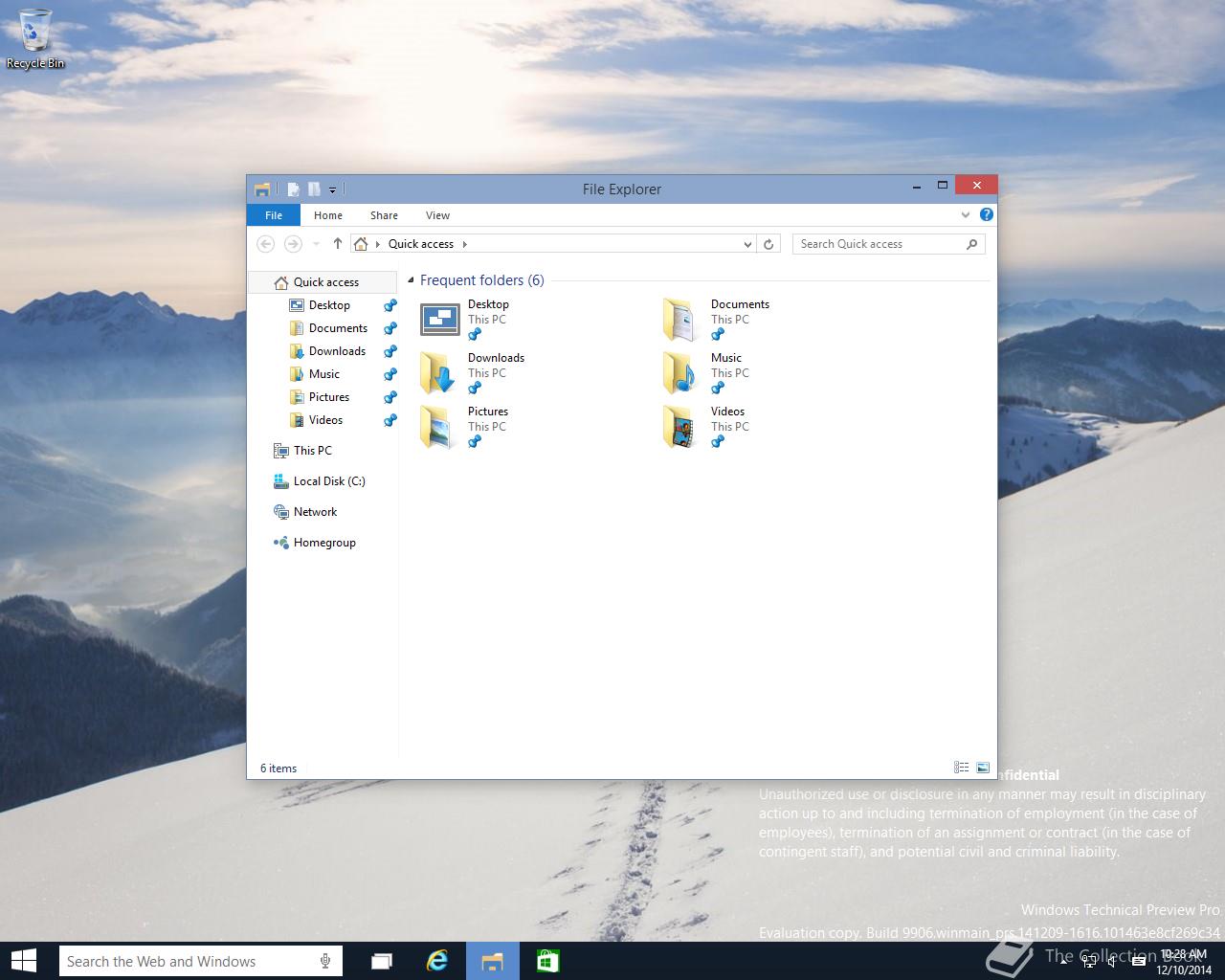
Task: Show hidden tray icons arrow
Action: (x=1065, y=962)
